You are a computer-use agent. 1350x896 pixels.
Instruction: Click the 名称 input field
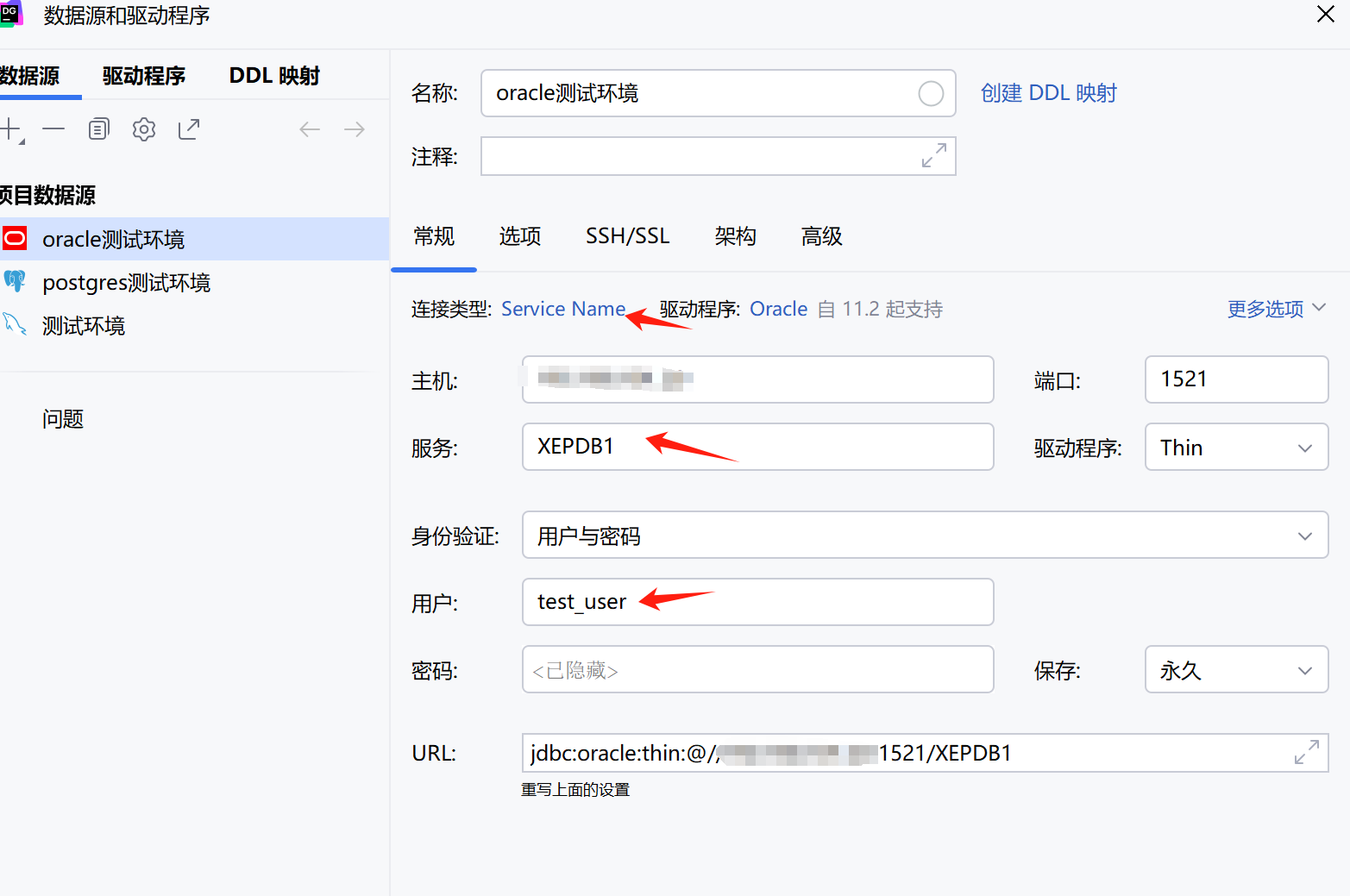click(719, 93)
